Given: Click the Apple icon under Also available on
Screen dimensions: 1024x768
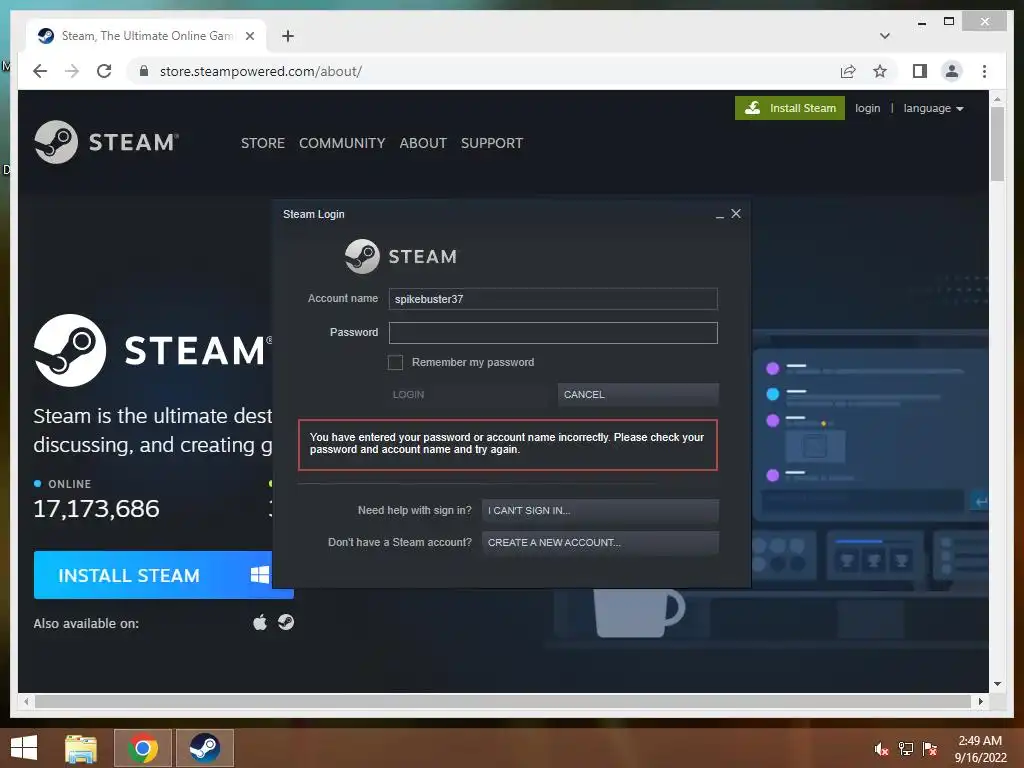Looking at the screenshot, I should [260, 622].
